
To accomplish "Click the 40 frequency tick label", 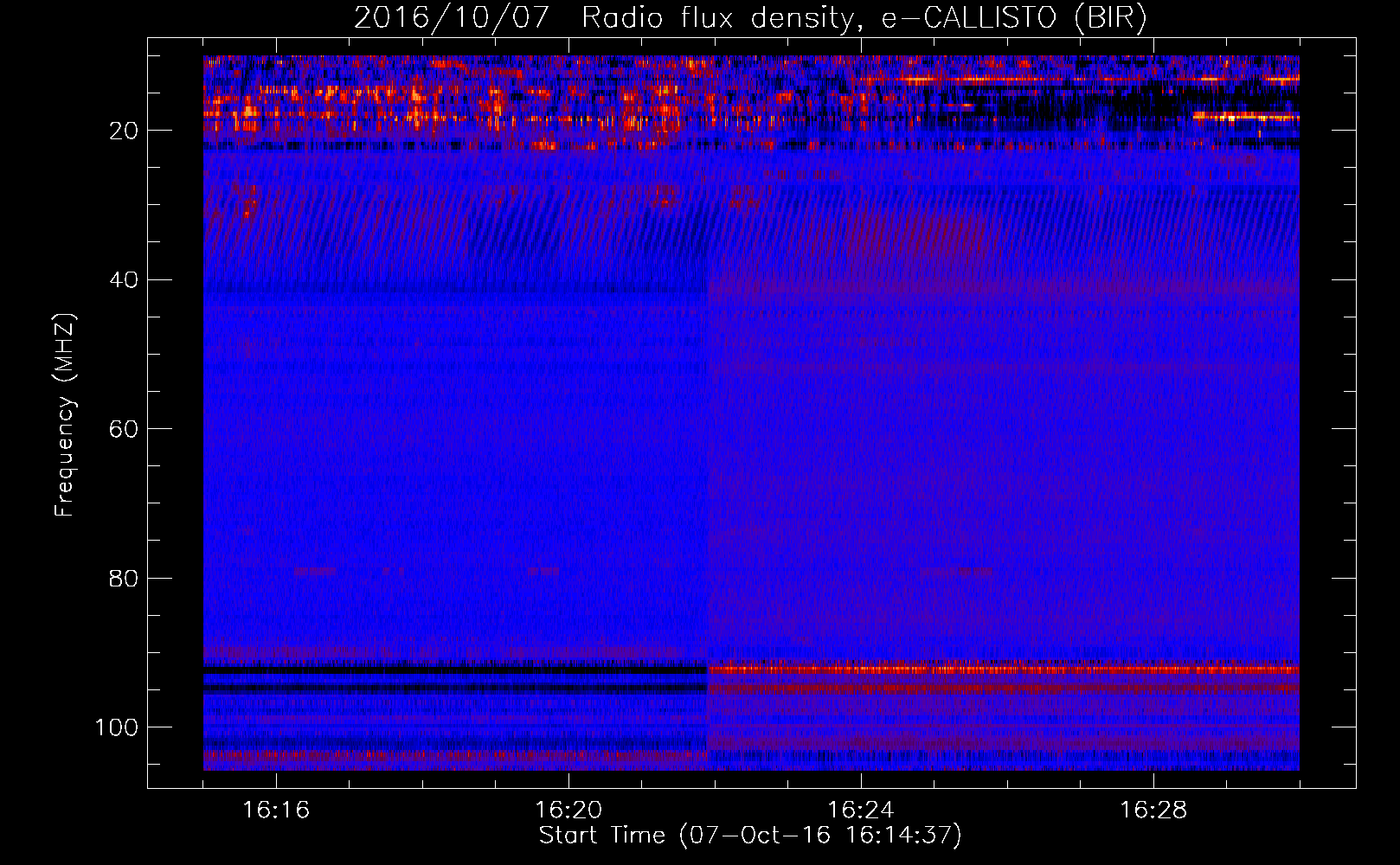I will 125,280.
